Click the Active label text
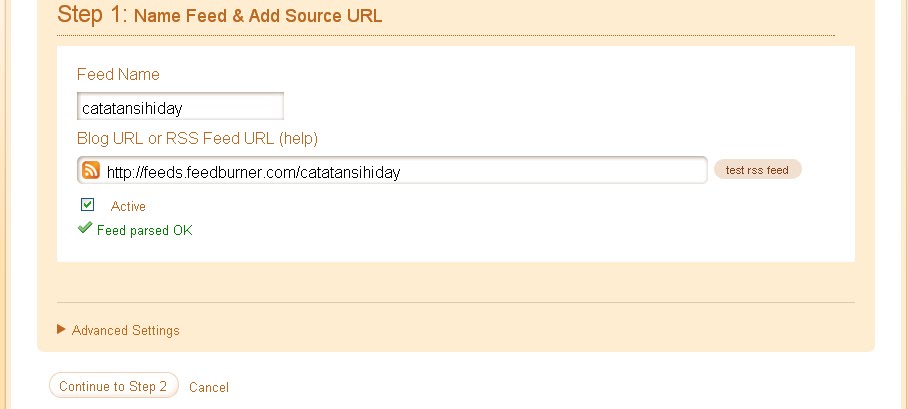 point(128,206)
